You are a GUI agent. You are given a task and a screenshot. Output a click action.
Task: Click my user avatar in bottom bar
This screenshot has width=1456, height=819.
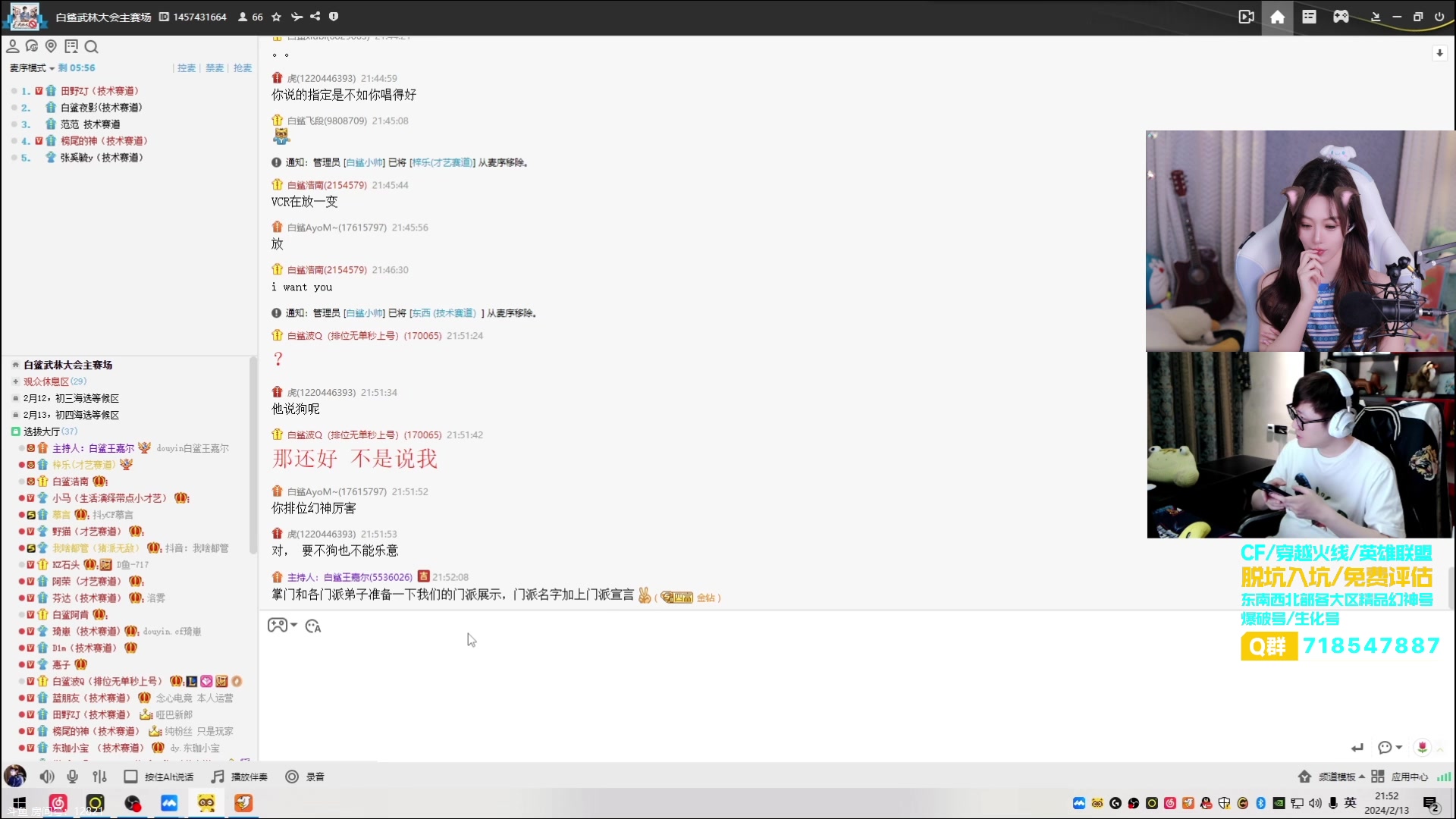15,776
